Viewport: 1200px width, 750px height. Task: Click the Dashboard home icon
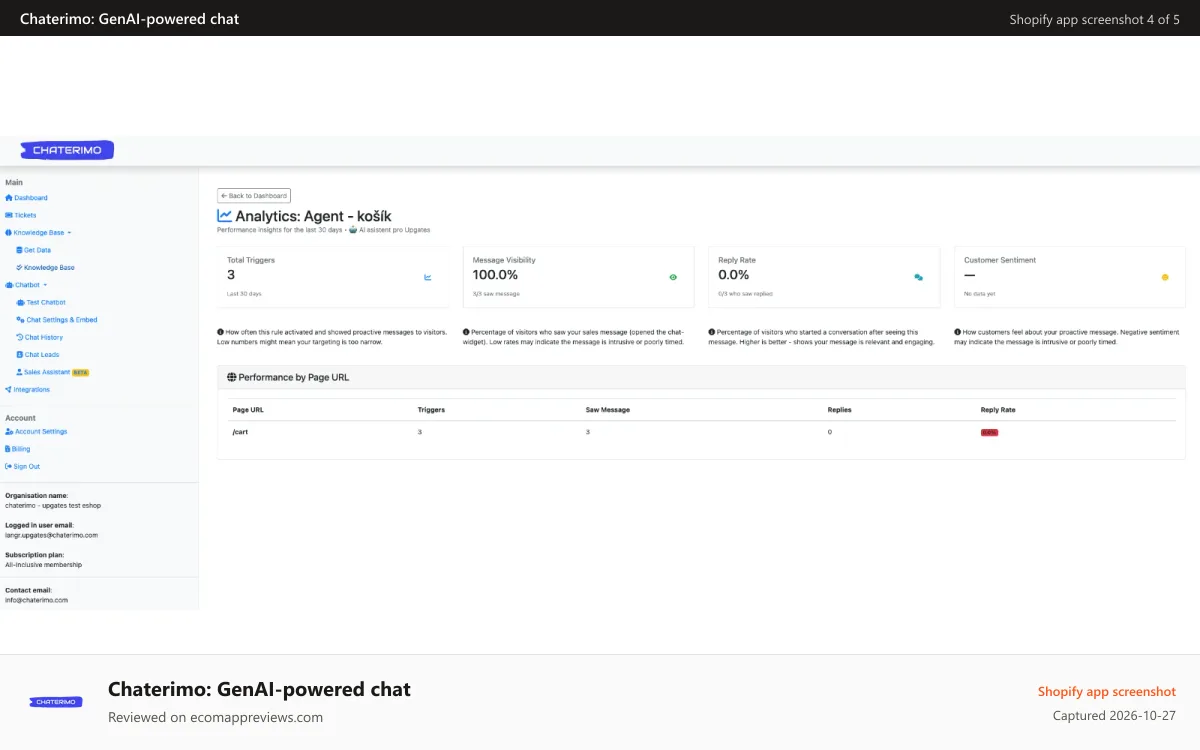(x=9, y=198)
